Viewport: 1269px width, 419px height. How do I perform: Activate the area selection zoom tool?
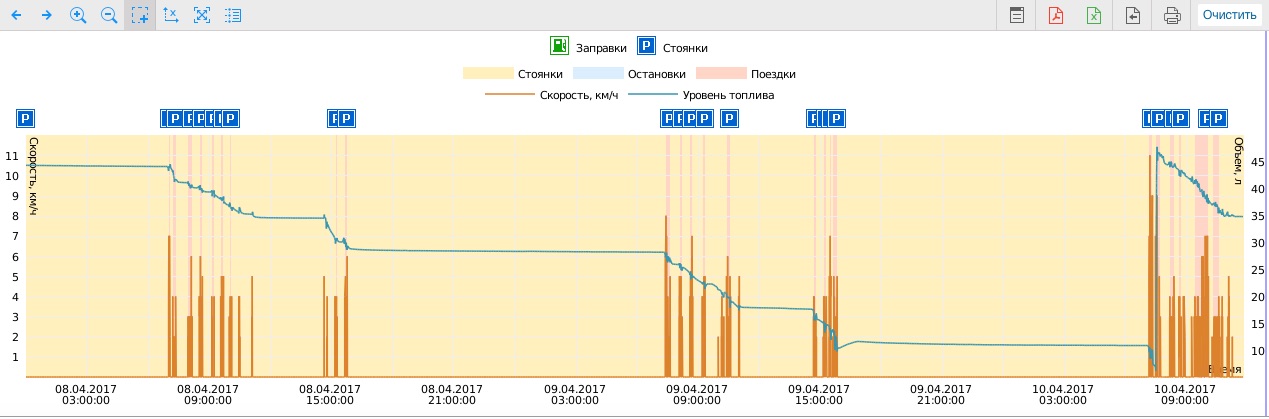click(140, 15)
